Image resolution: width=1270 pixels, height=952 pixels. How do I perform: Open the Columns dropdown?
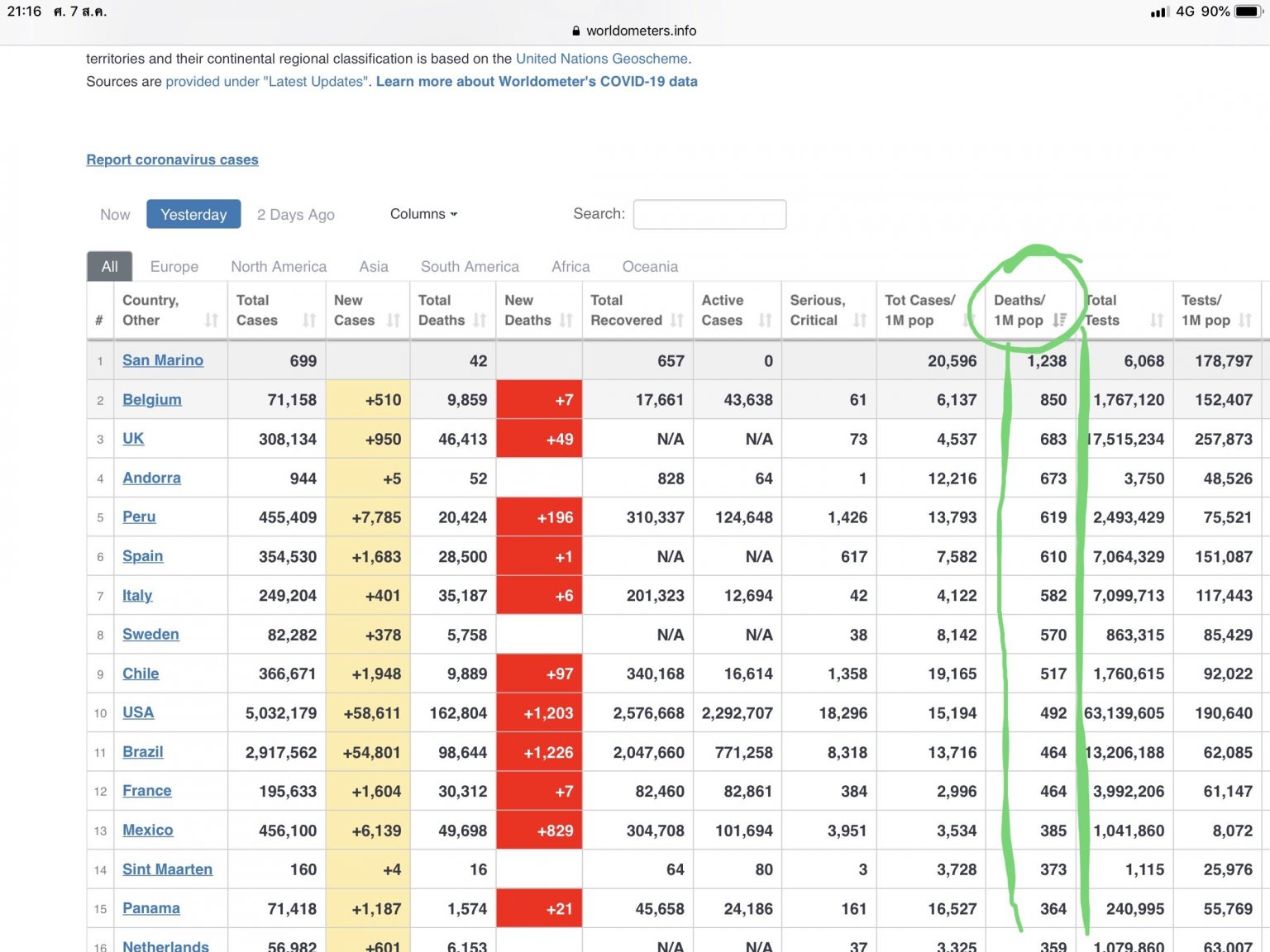click(423, 214)
